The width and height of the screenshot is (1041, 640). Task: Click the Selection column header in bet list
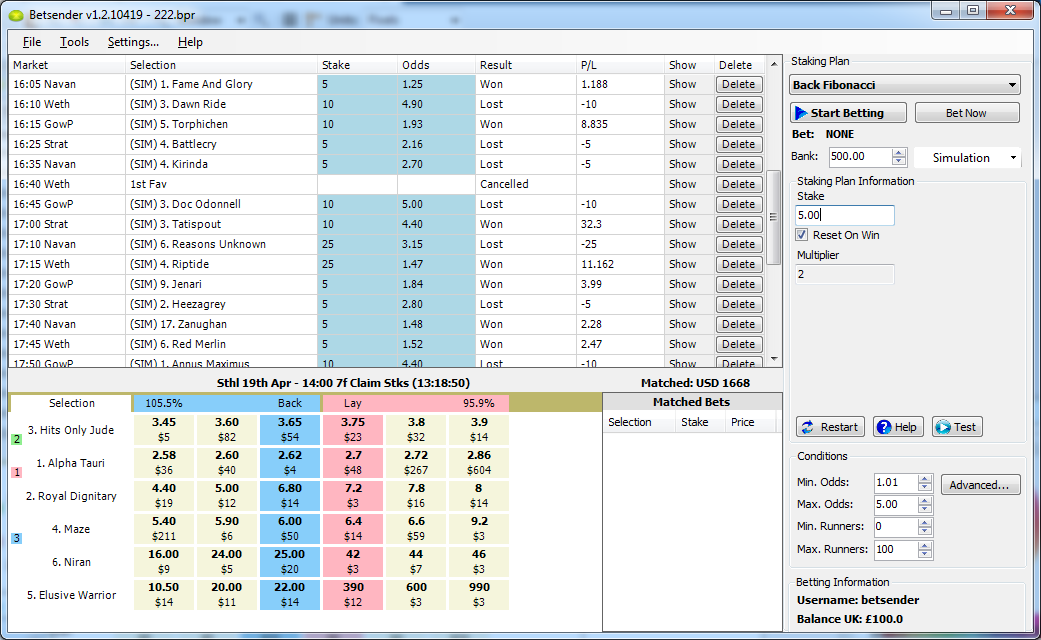(x=222, y=65)
